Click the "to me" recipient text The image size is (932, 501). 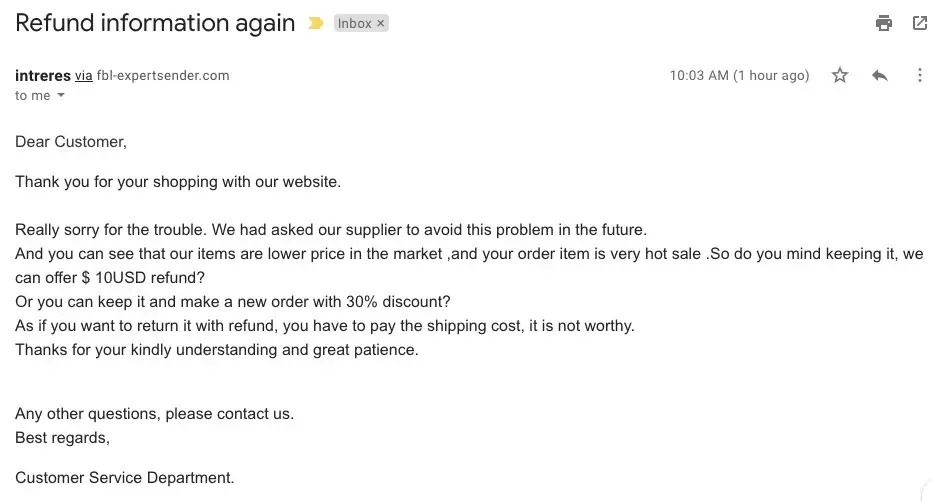tap(32, 96)
